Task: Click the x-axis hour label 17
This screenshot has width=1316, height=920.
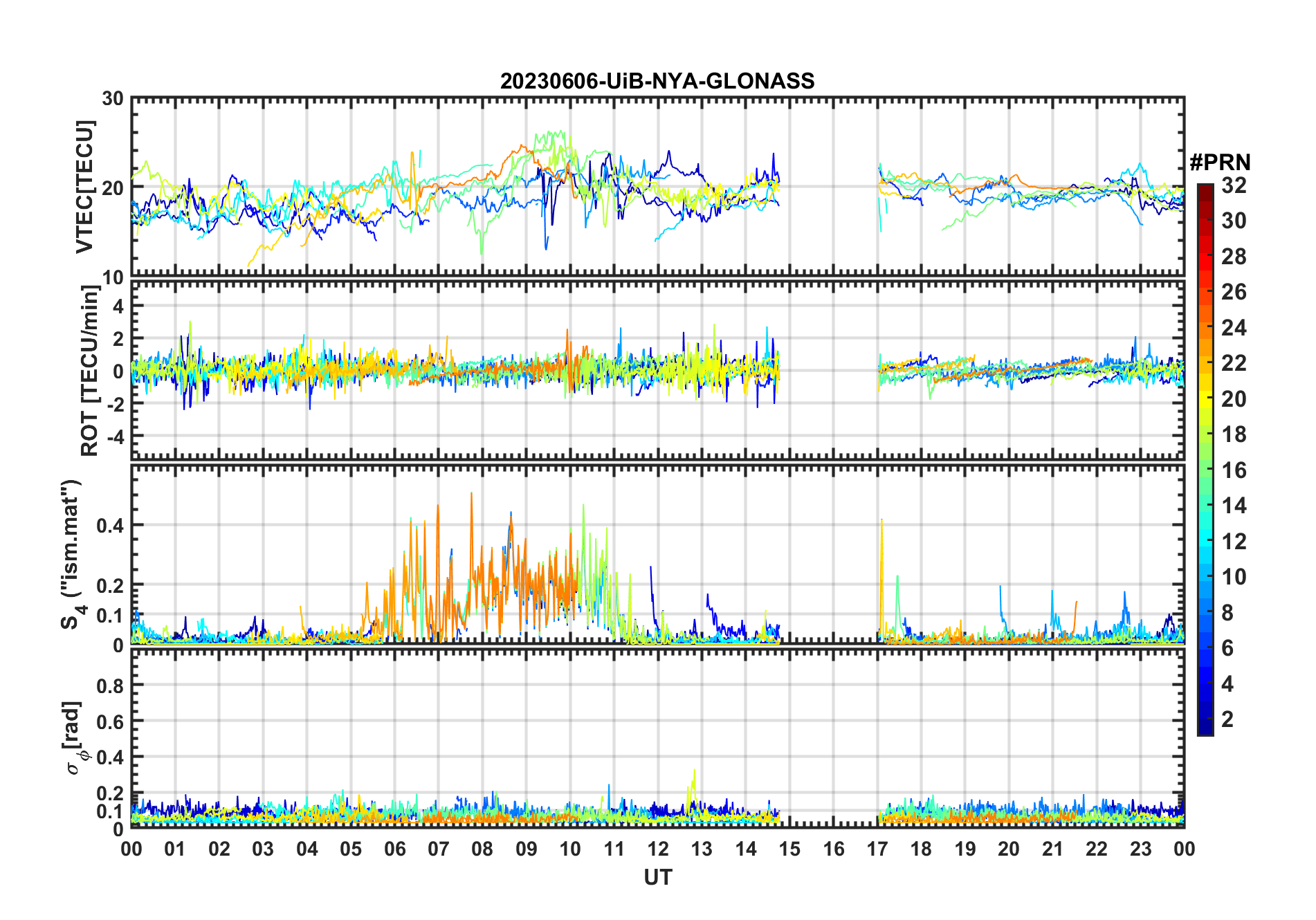Action: [877, 849]
